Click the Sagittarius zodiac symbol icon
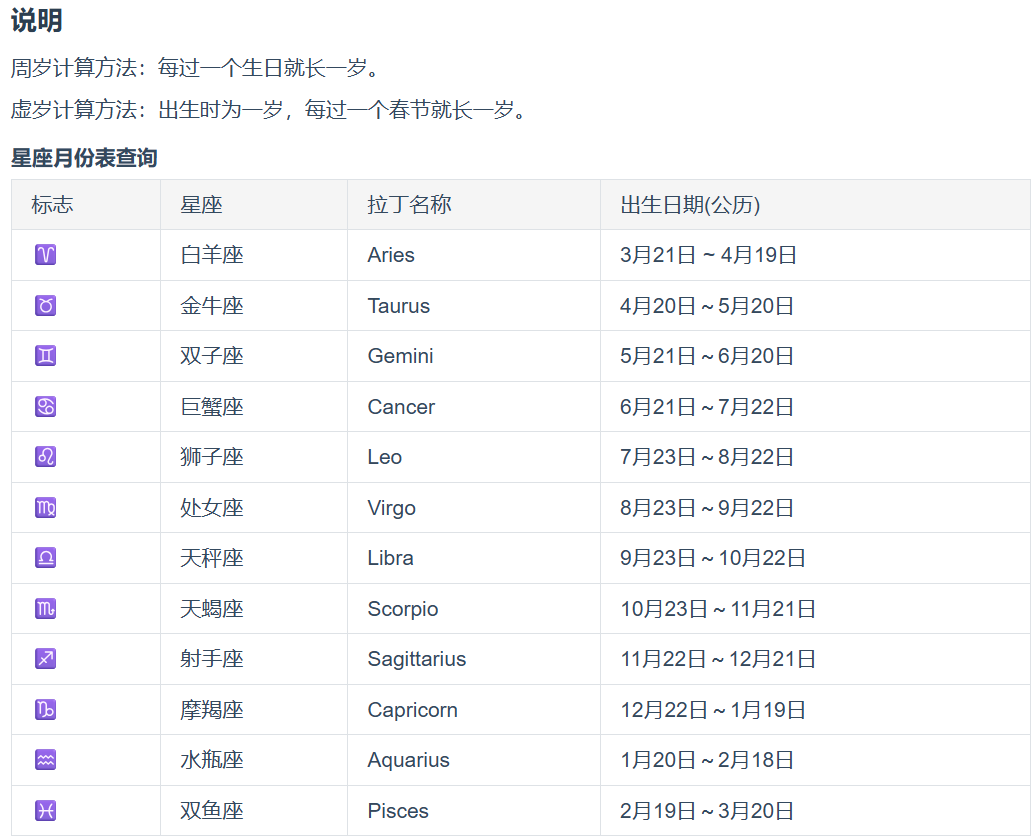The height and width of the screenshot is (837, 1035). pyautogui.click(x=45, y=659)
